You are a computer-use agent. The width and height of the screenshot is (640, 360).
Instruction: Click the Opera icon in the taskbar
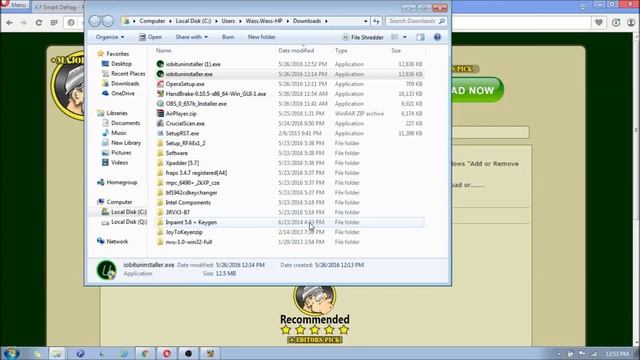point(167,353)
